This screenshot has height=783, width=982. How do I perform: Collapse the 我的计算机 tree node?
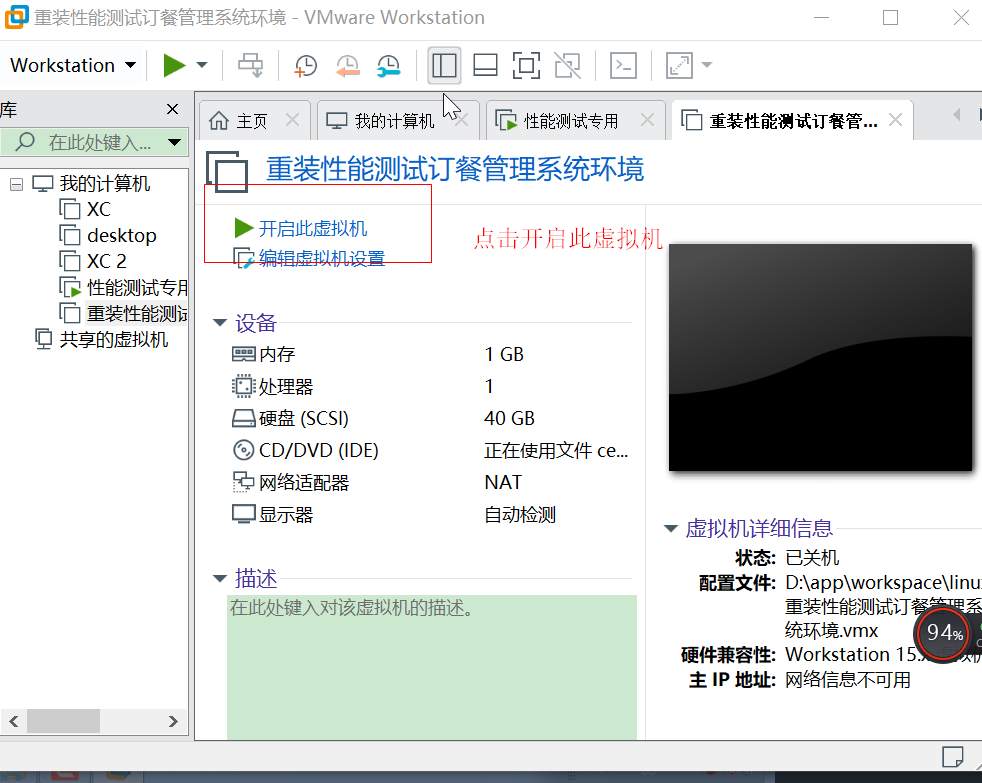[x=17, y=184]
